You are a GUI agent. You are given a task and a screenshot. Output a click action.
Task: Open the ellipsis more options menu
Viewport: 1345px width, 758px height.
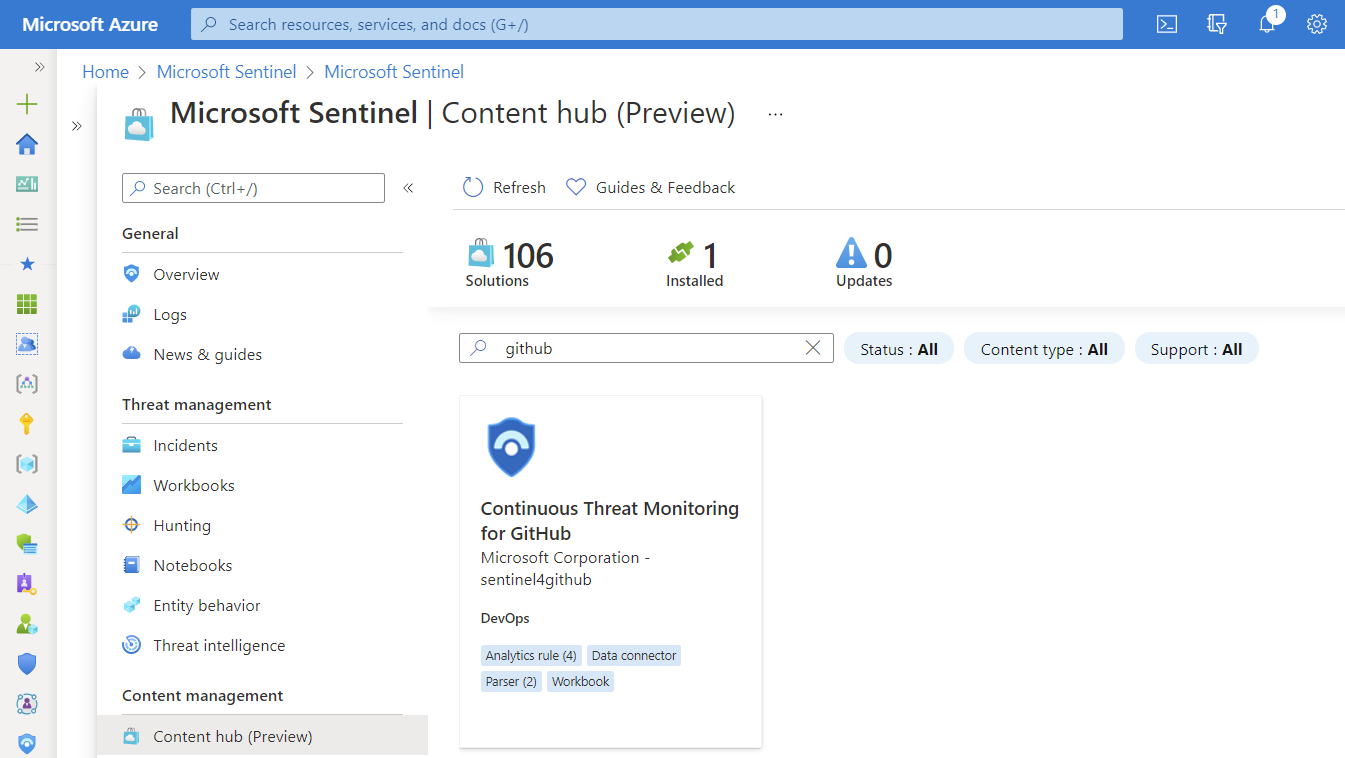click(x=776, y=115)
